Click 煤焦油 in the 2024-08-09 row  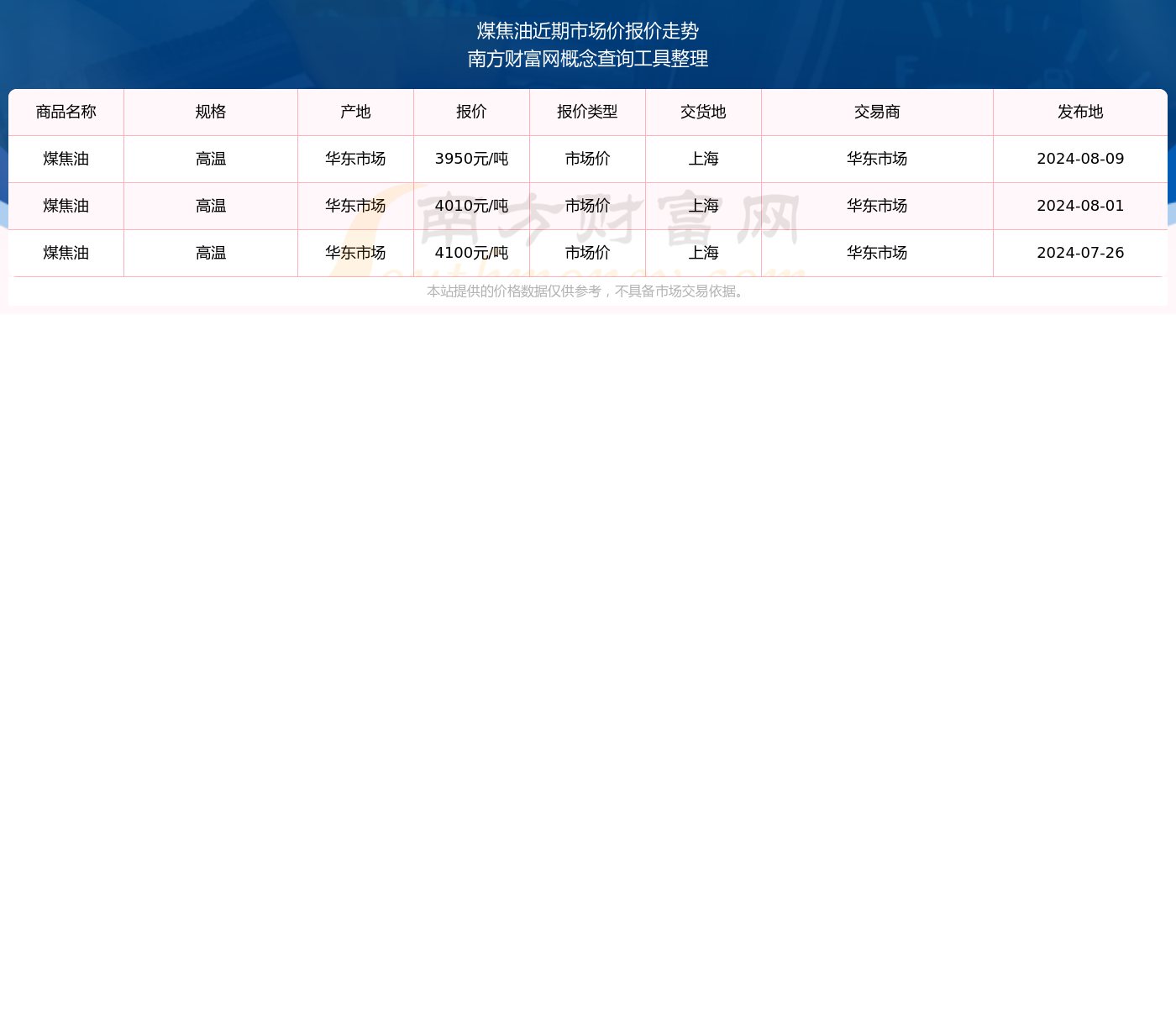(66, 160)
